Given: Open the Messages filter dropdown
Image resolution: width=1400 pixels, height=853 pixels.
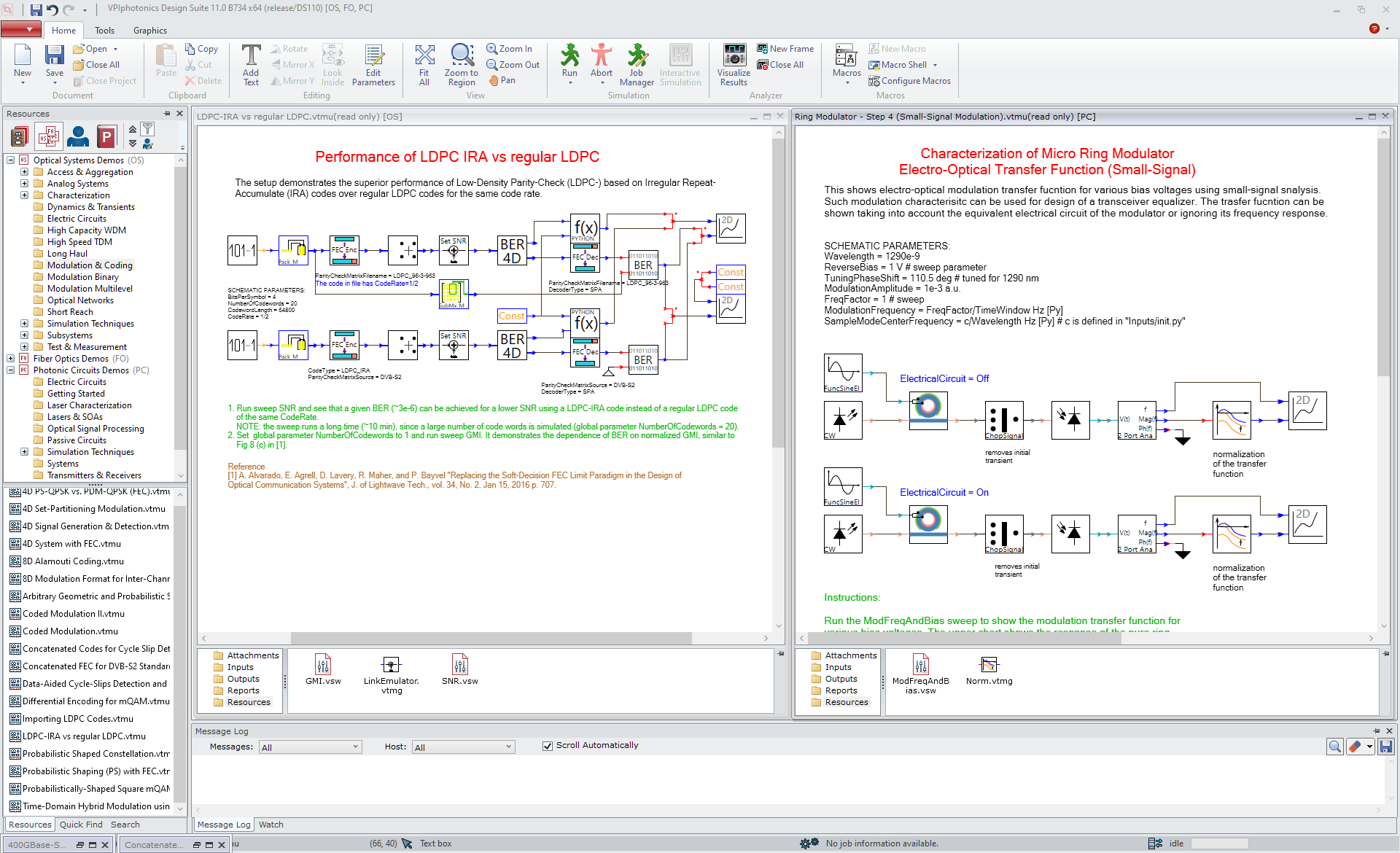Looking at the screenshot, I should coord(311,747).
